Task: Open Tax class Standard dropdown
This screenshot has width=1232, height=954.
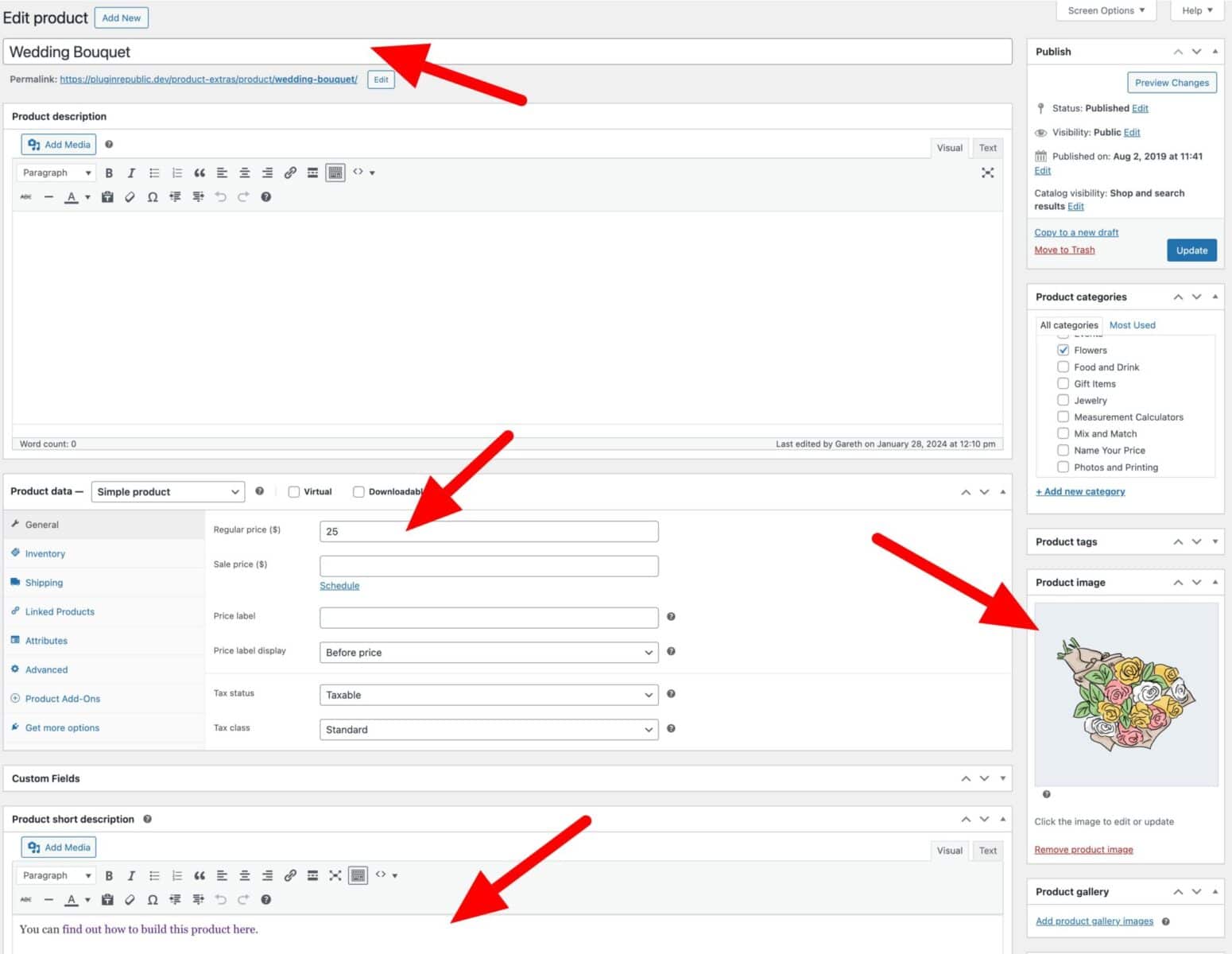Action: coord(489,730)
